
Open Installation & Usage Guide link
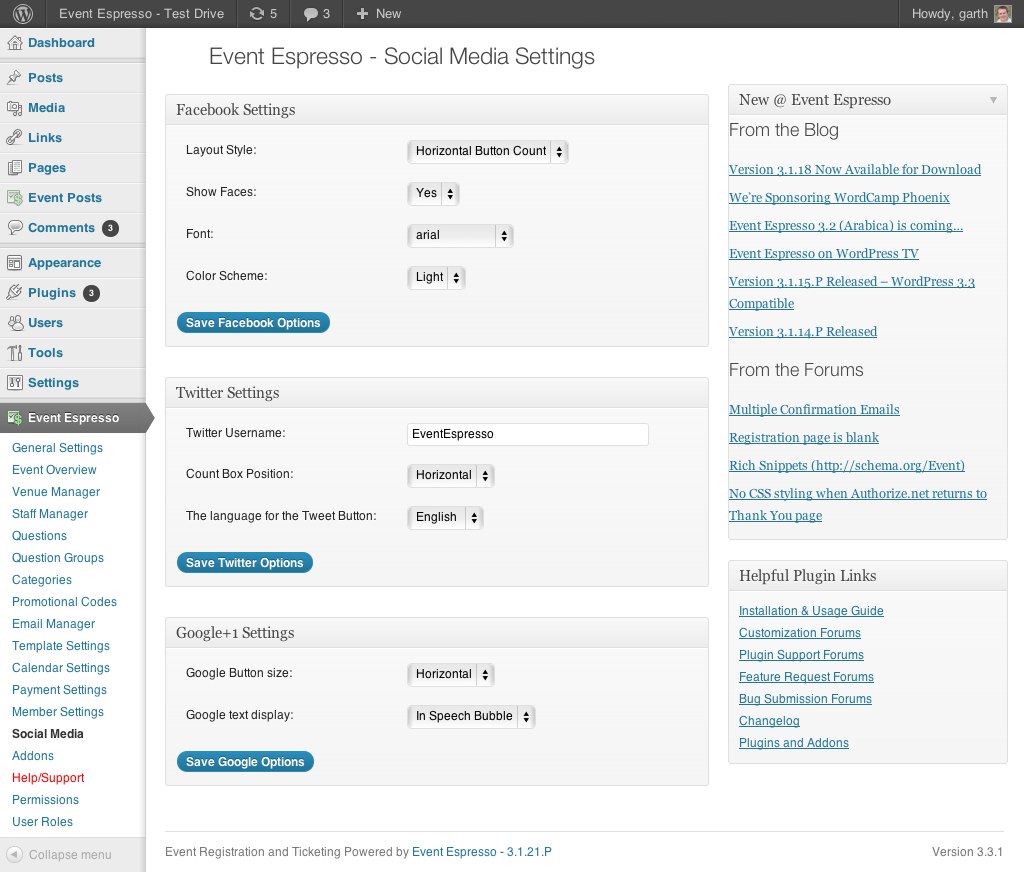pyautogui.click(x=811, y=611)
